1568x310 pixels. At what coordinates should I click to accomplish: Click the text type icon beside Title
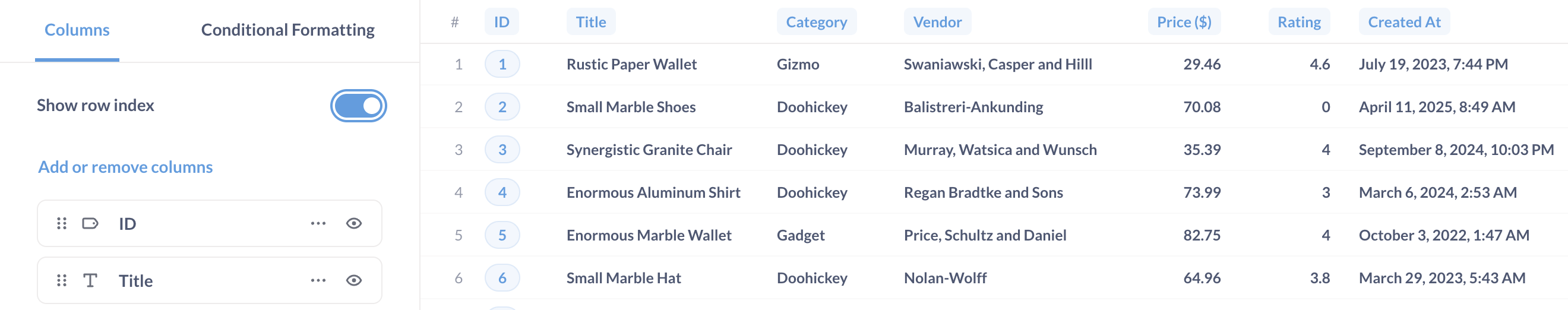(x=90, y=280)
